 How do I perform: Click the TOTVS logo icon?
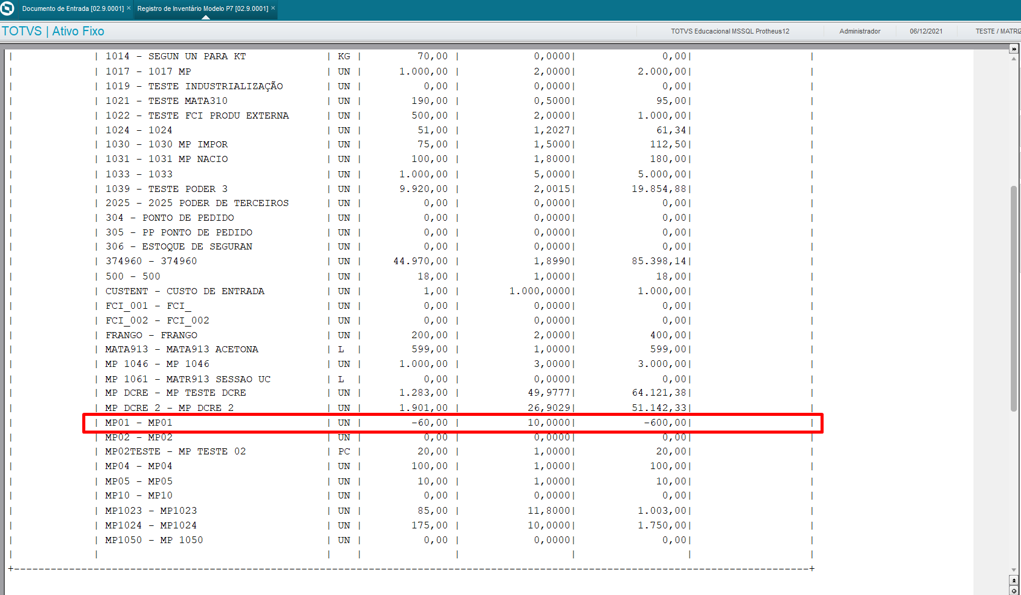click(7, 8)
